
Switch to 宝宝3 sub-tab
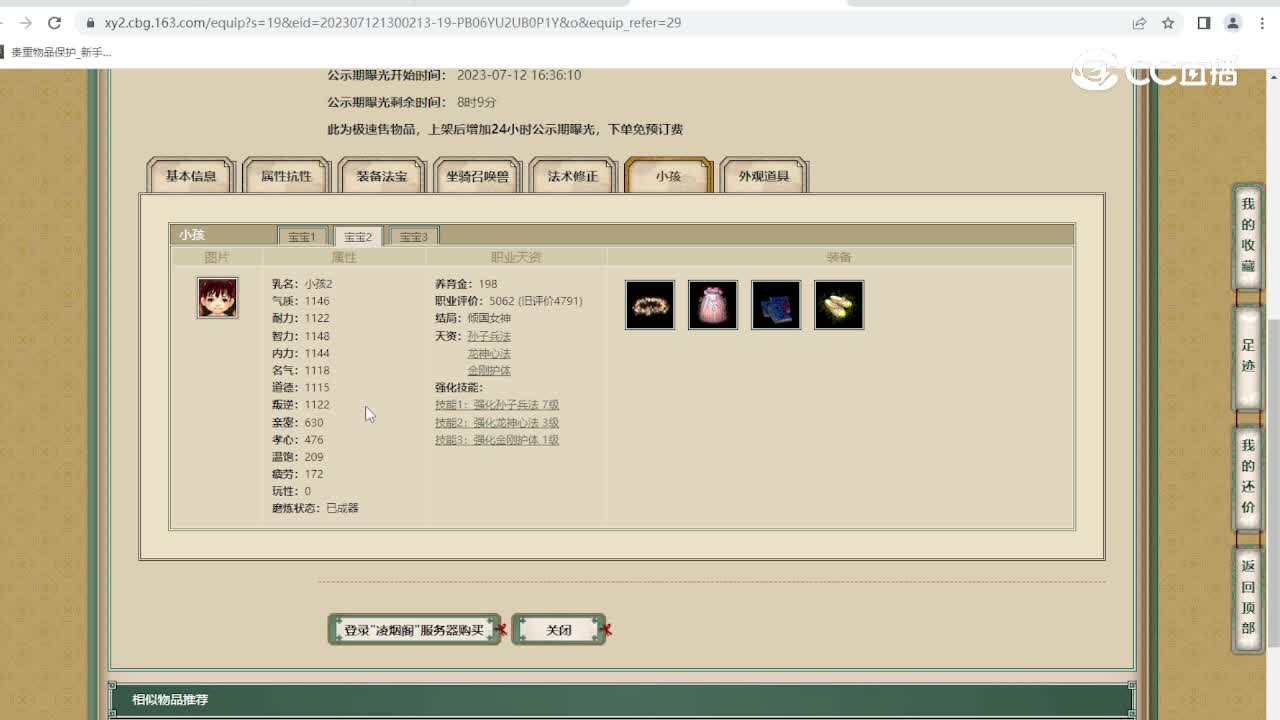click(x=414, y=236)
